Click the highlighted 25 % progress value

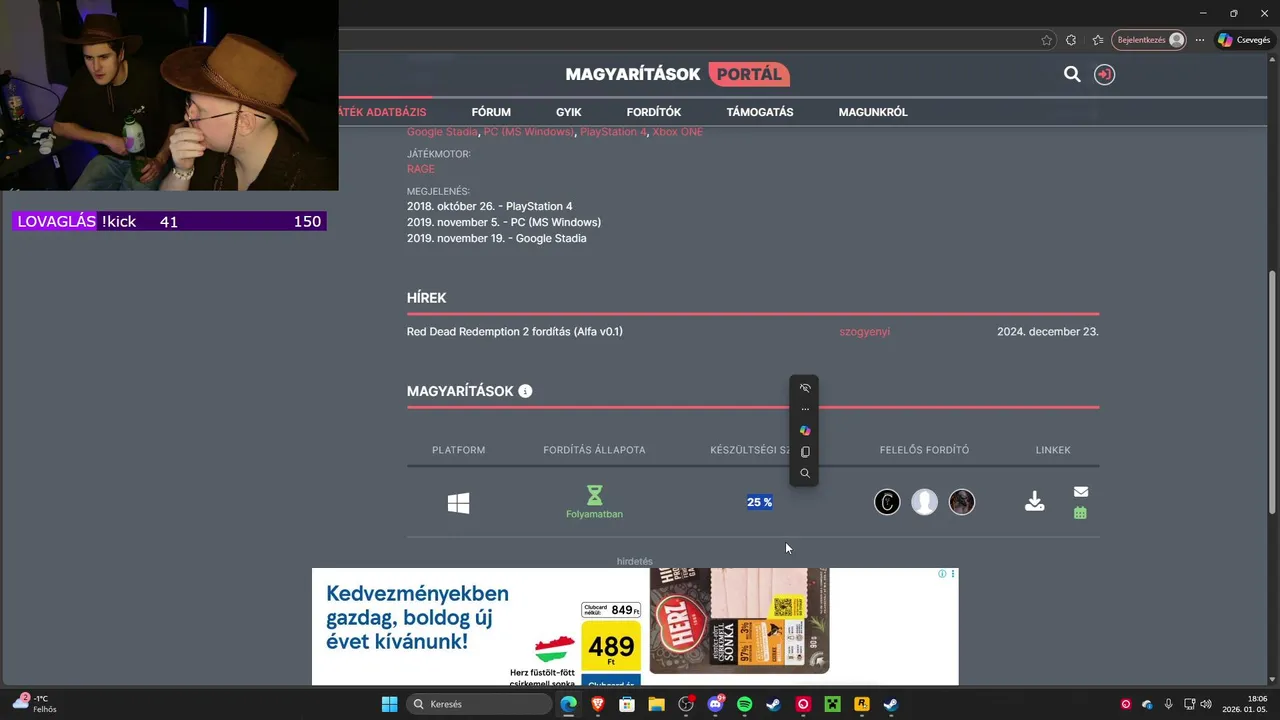point(760,502)
